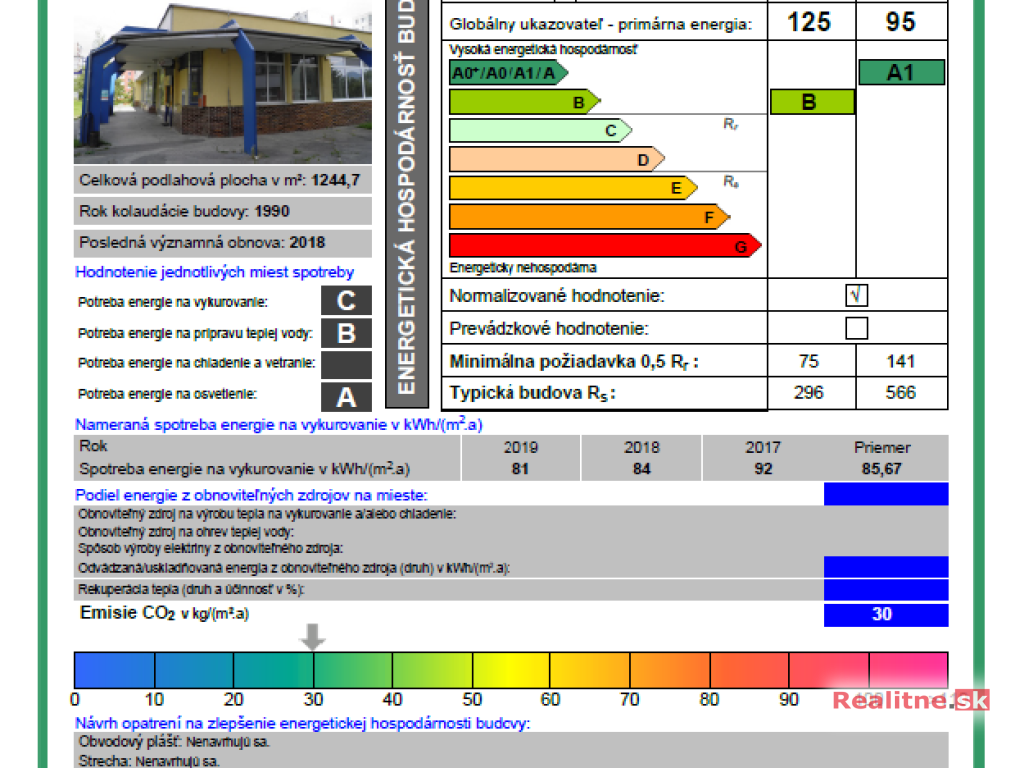Select the red G energy class arrow
The width and height of the screenshot is (1024, 768).
[604, 245]
